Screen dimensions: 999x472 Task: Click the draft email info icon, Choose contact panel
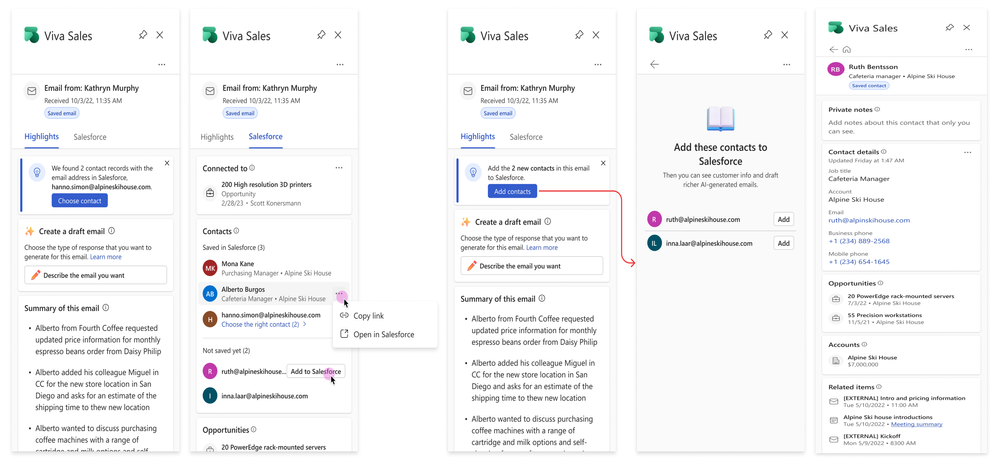click(x=111, y=231)
